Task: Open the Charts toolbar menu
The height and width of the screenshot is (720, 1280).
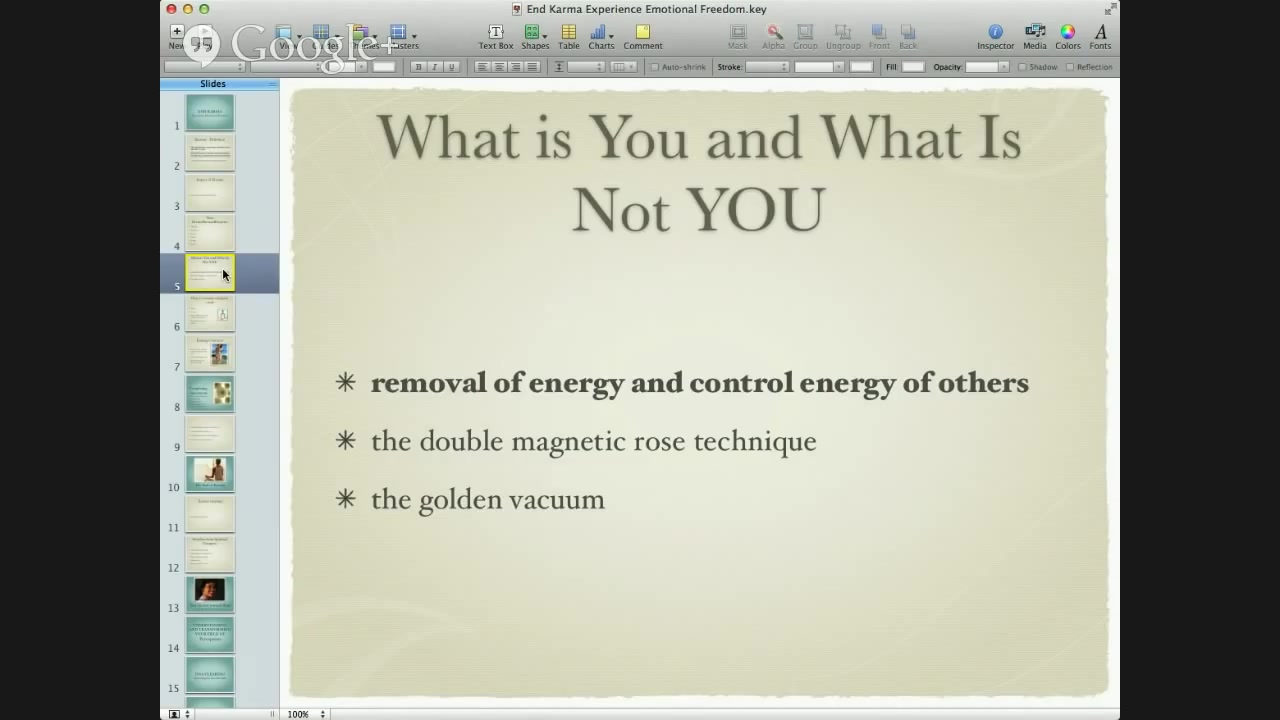Action: 601,37
